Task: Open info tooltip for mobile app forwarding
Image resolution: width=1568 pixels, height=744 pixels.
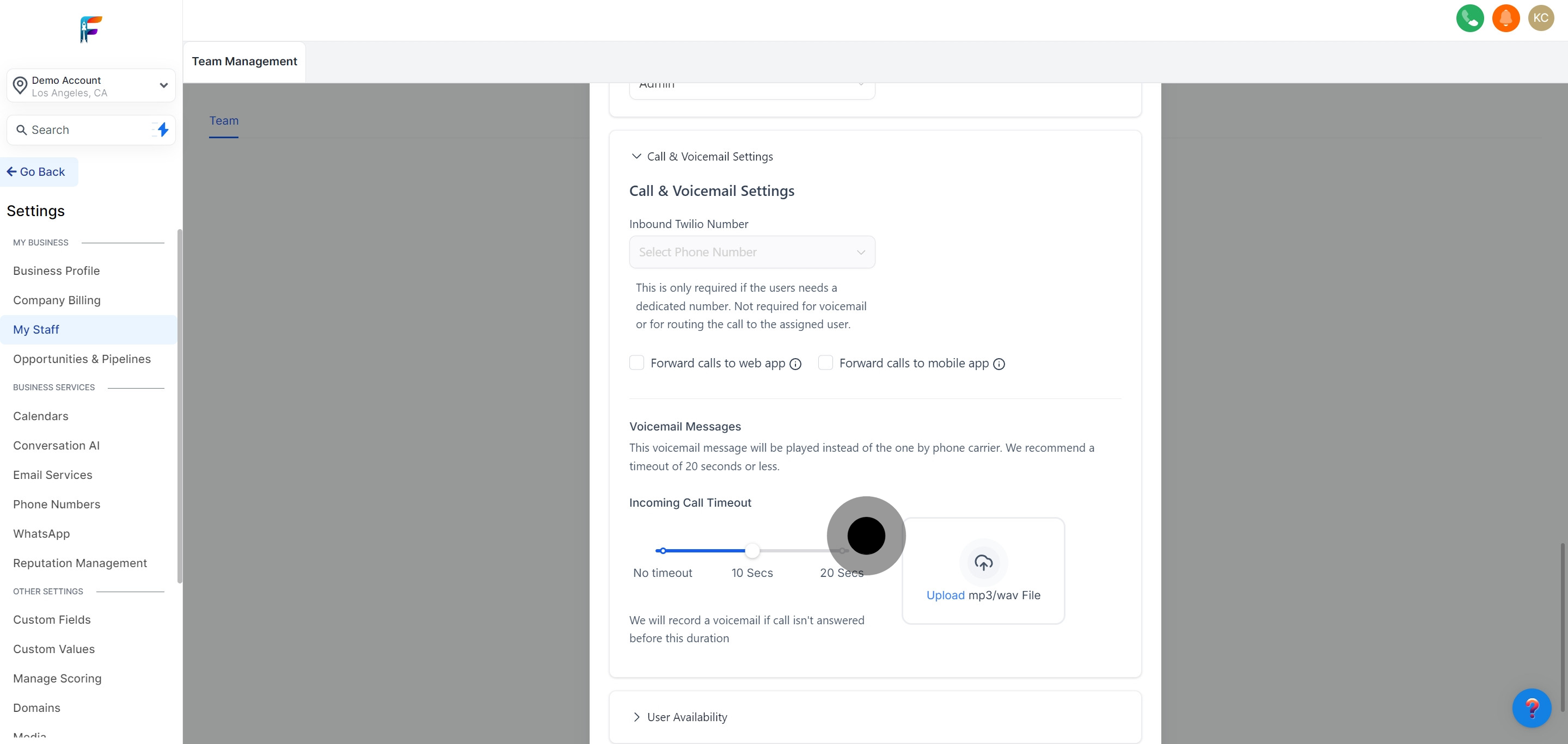Action: (999, 364)
